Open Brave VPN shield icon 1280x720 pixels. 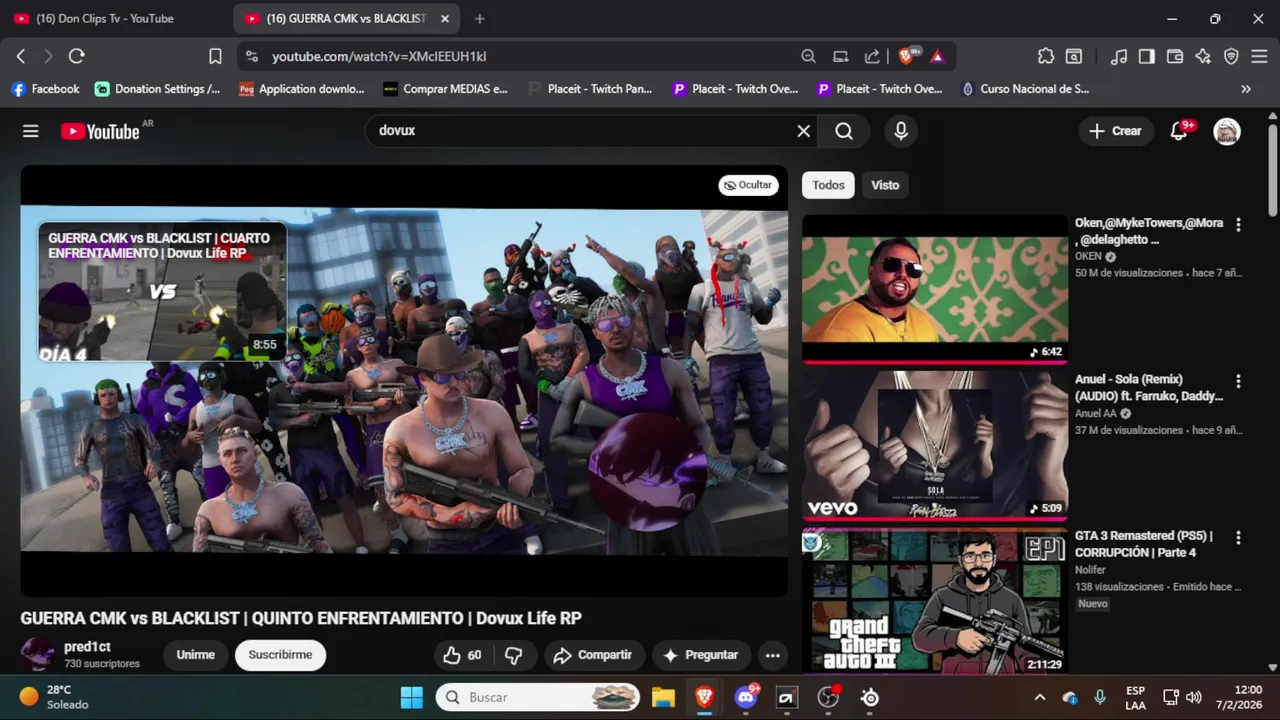pyautogui.click(x=1231, y=56)
